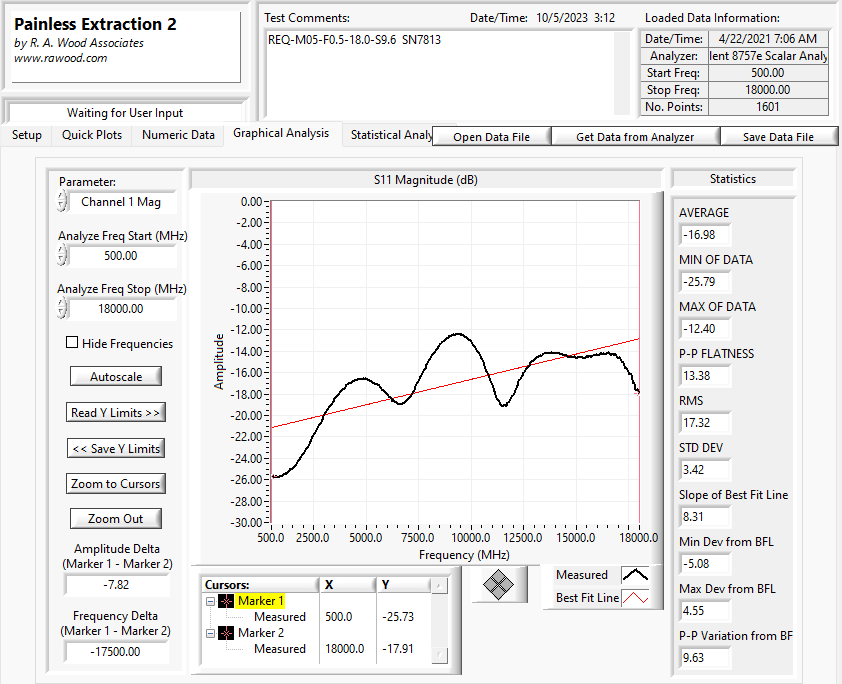Click the MIN OF DATA value -25.79
Viewport: 842px width, 684px height.
(x=705, y=281)
